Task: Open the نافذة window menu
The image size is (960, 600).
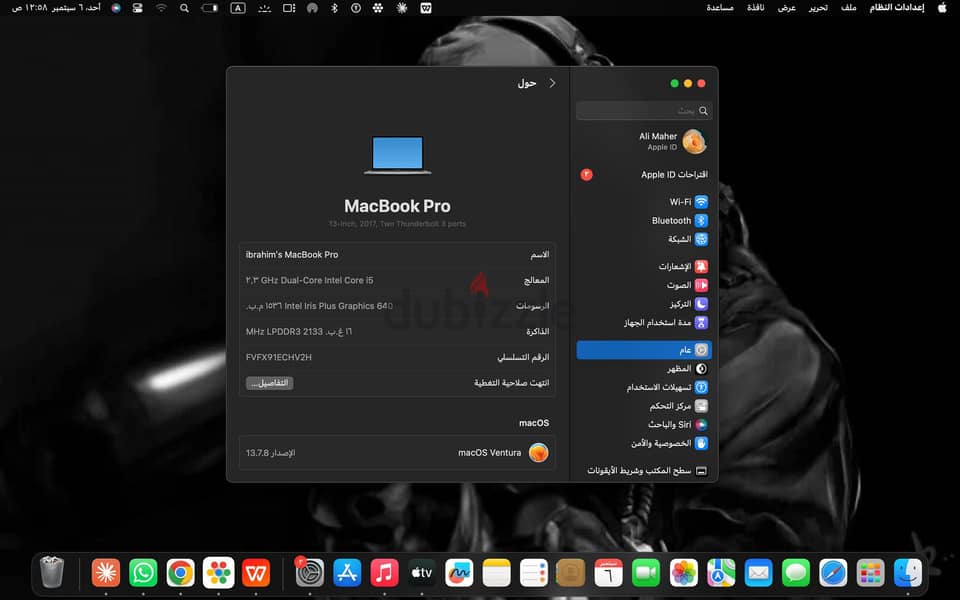Action: tap(756, 7)
